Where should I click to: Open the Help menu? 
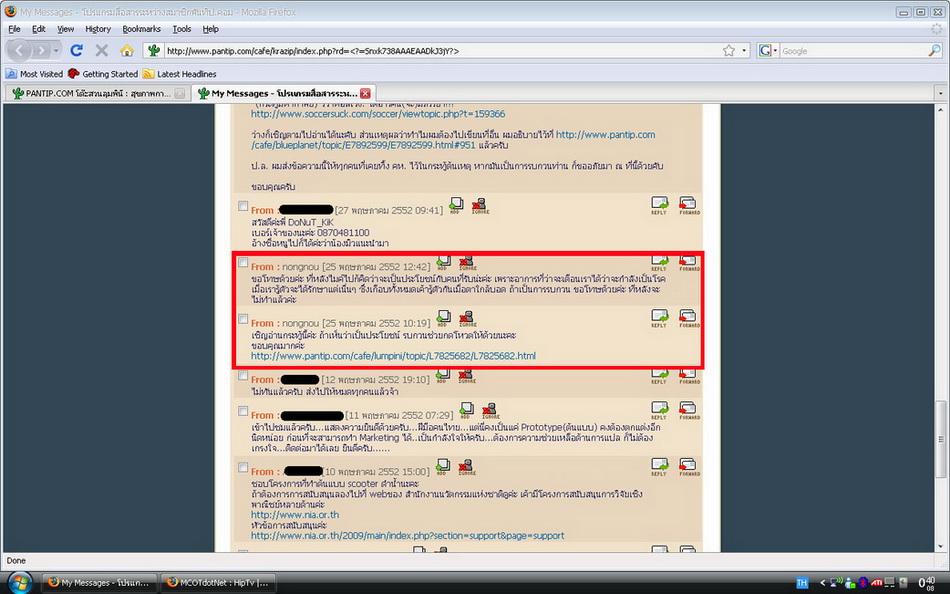tap(210, 28)
